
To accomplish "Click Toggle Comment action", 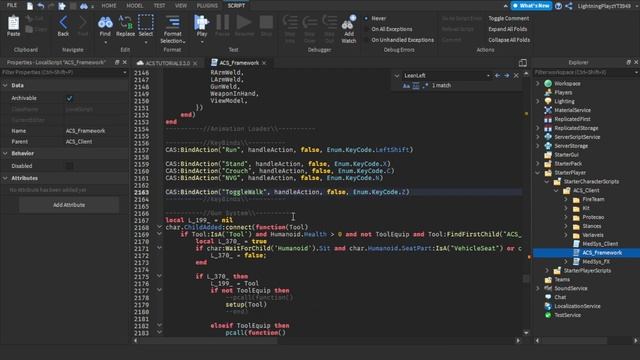I will 509,18.
